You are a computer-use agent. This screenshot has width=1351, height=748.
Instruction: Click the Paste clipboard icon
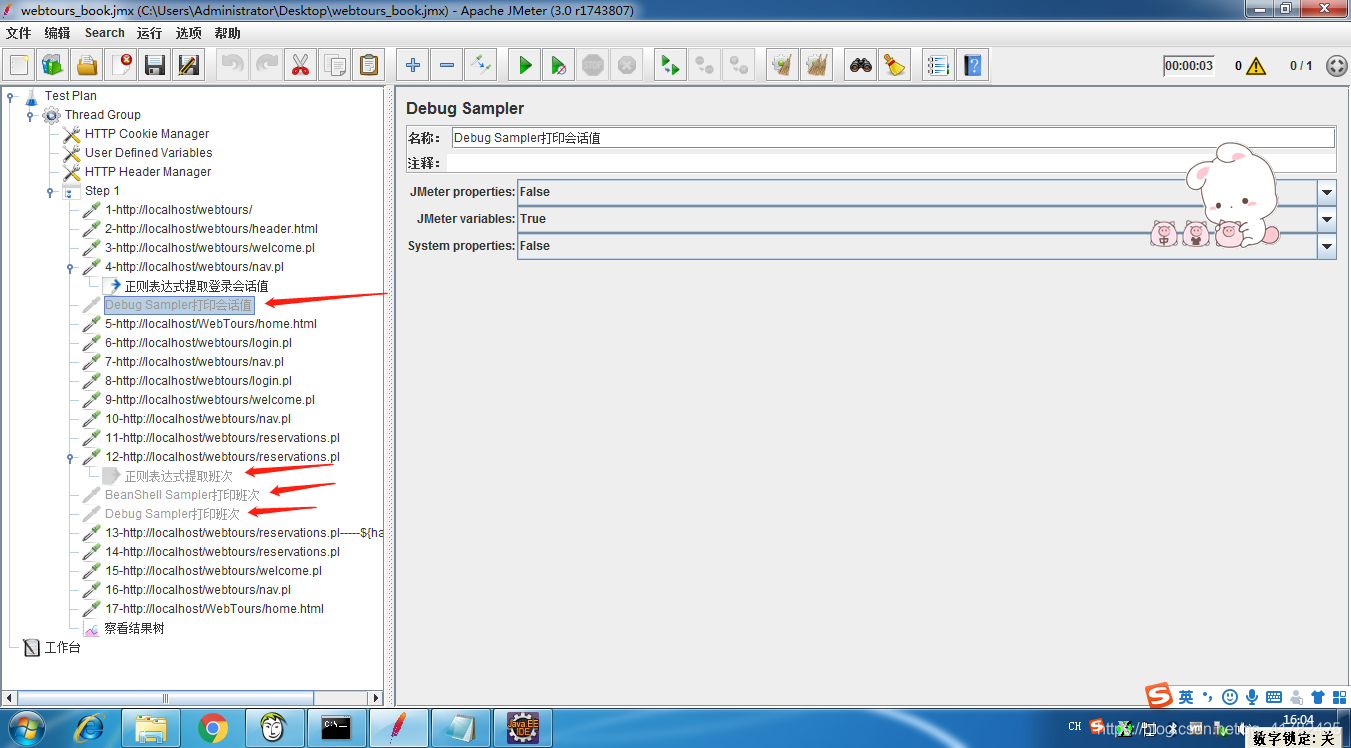(x=369, y=66)
